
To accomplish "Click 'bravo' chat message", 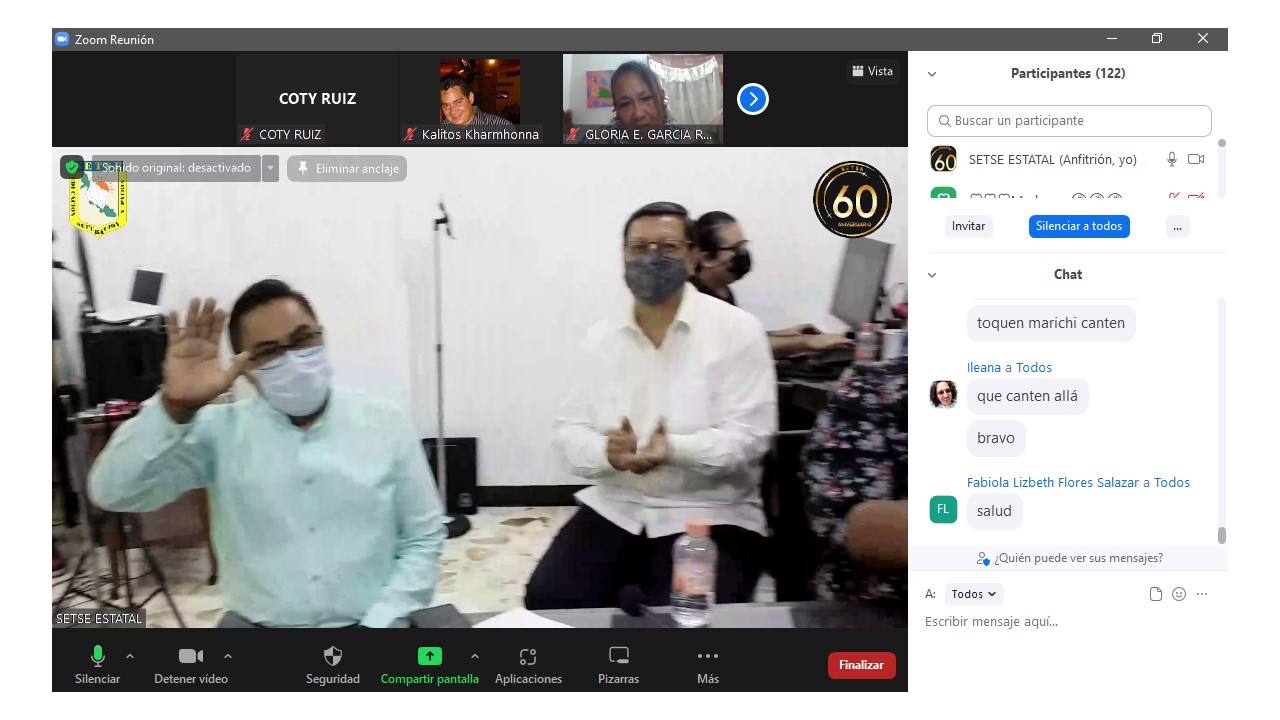I will 996,438.
